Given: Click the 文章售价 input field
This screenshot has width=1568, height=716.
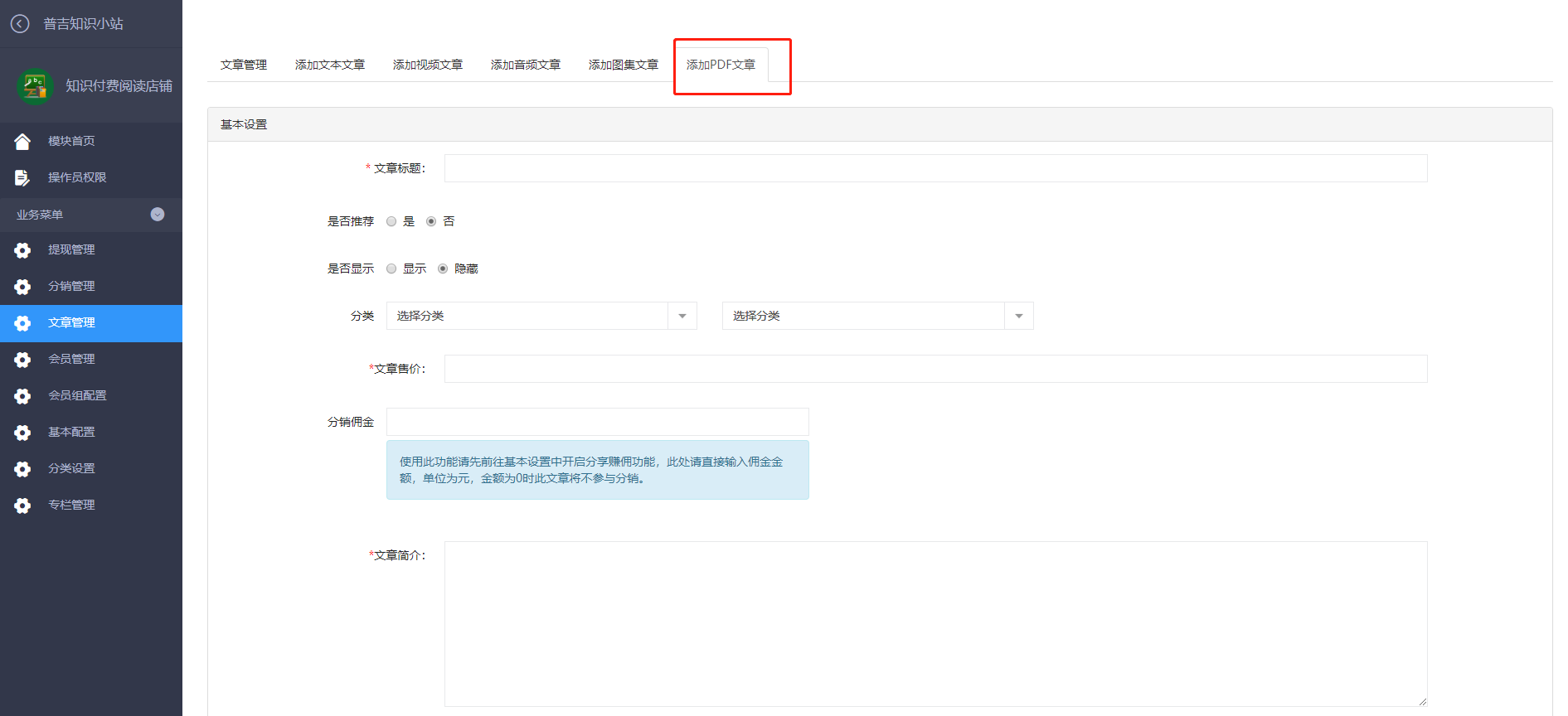Looking at the screenshot, I should [x=935, y=369].
